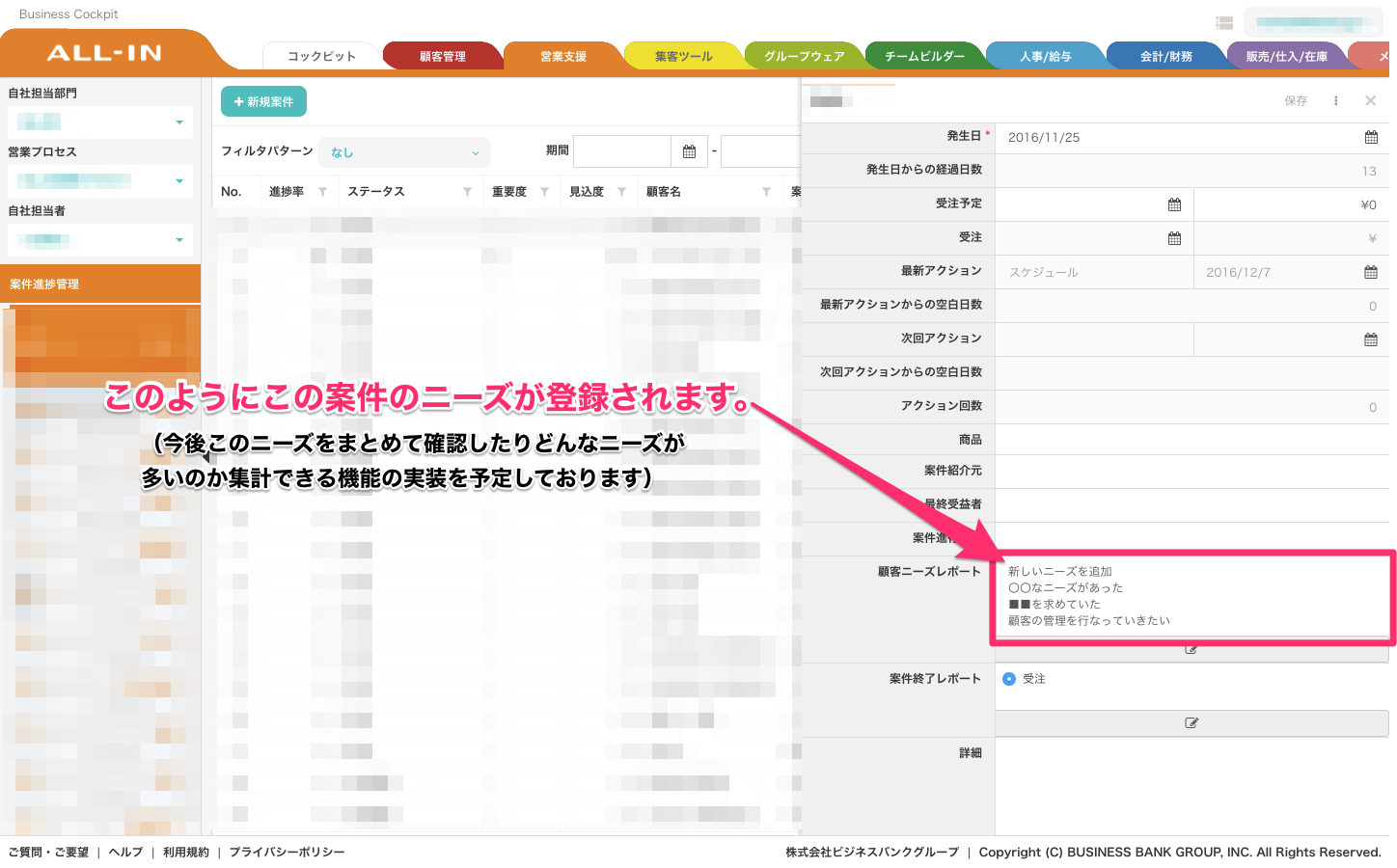This screenshot has width=1397, height=868.
Task: Open the 自社担当者 dropdown
Action: (x=100, y=240)
